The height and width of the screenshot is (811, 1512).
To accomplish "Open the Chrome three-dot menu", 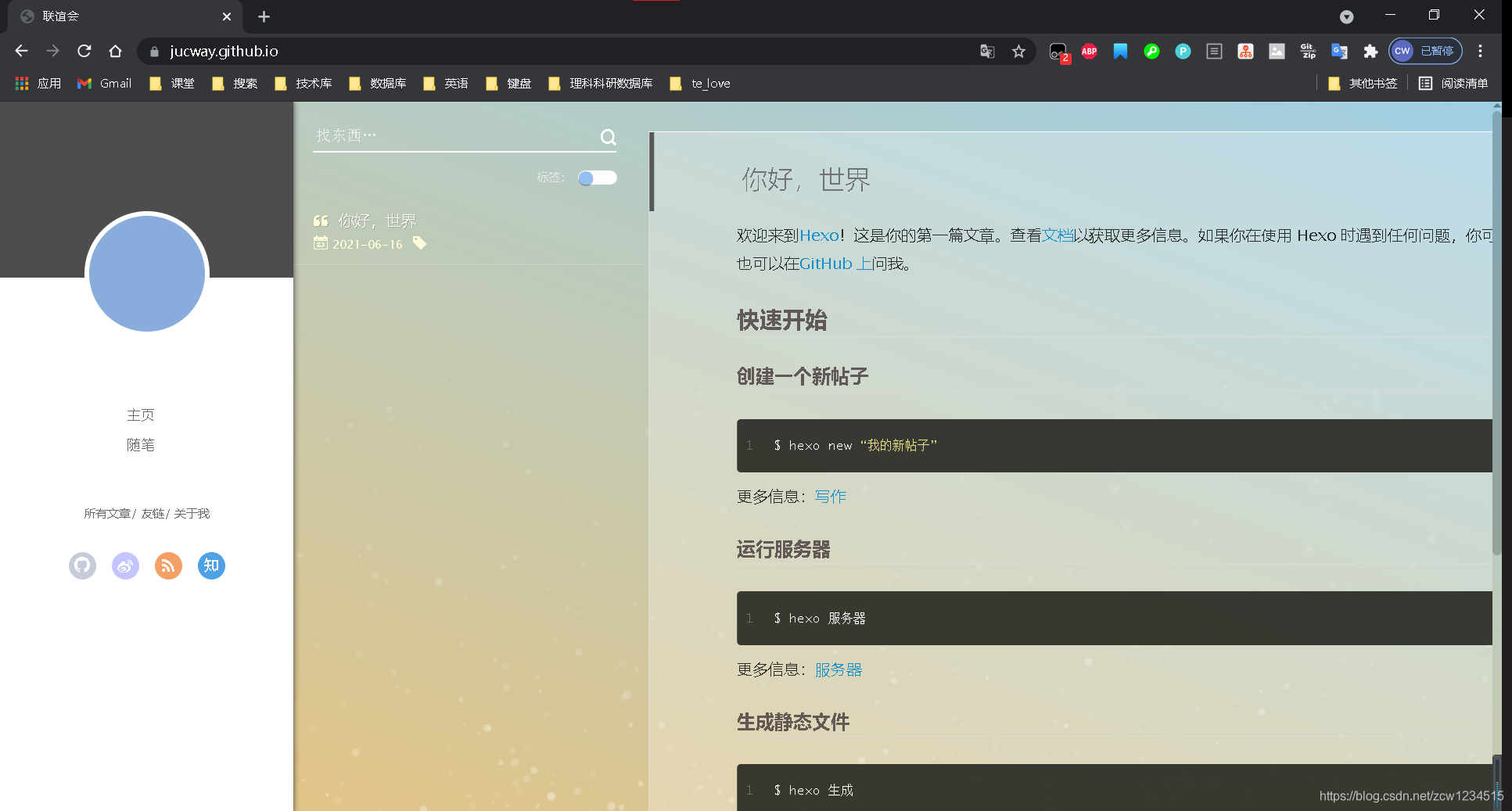I will click(x=1480, y=51).
